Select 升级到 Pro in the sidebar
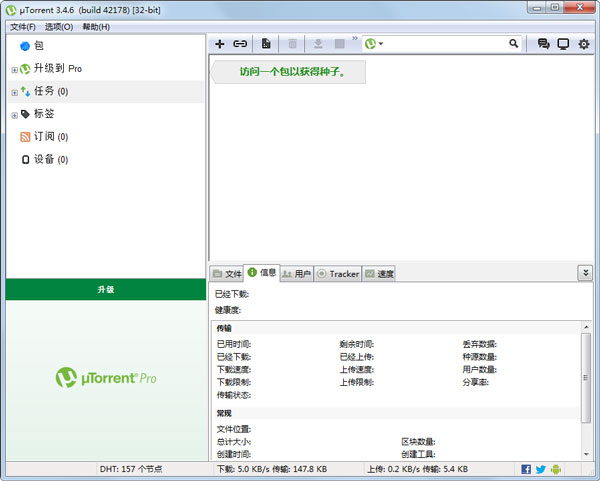 (x=58, y=68)
